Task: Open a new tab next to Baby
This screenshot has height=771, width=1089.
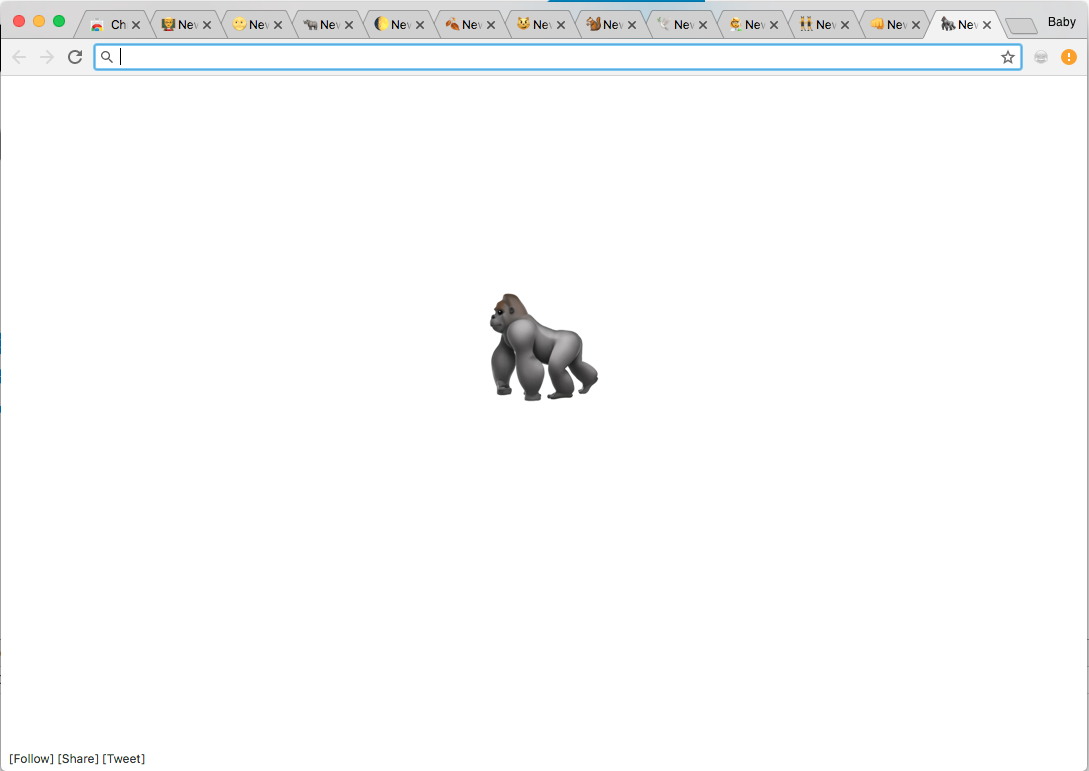Action: tap(1021, 23)
